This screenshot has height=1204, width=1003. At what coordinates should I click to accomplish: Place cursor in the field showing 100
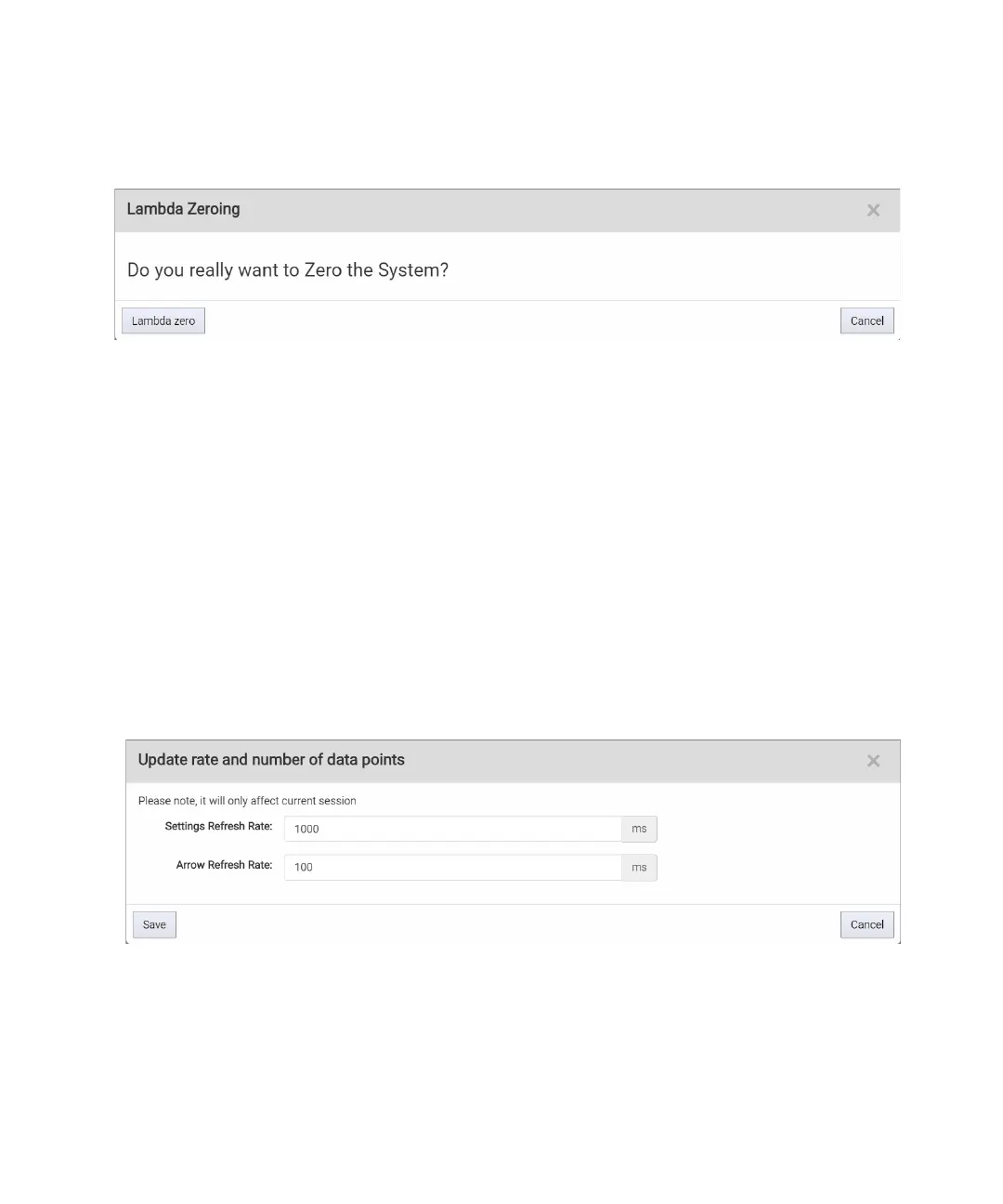(x=452, y=867)
